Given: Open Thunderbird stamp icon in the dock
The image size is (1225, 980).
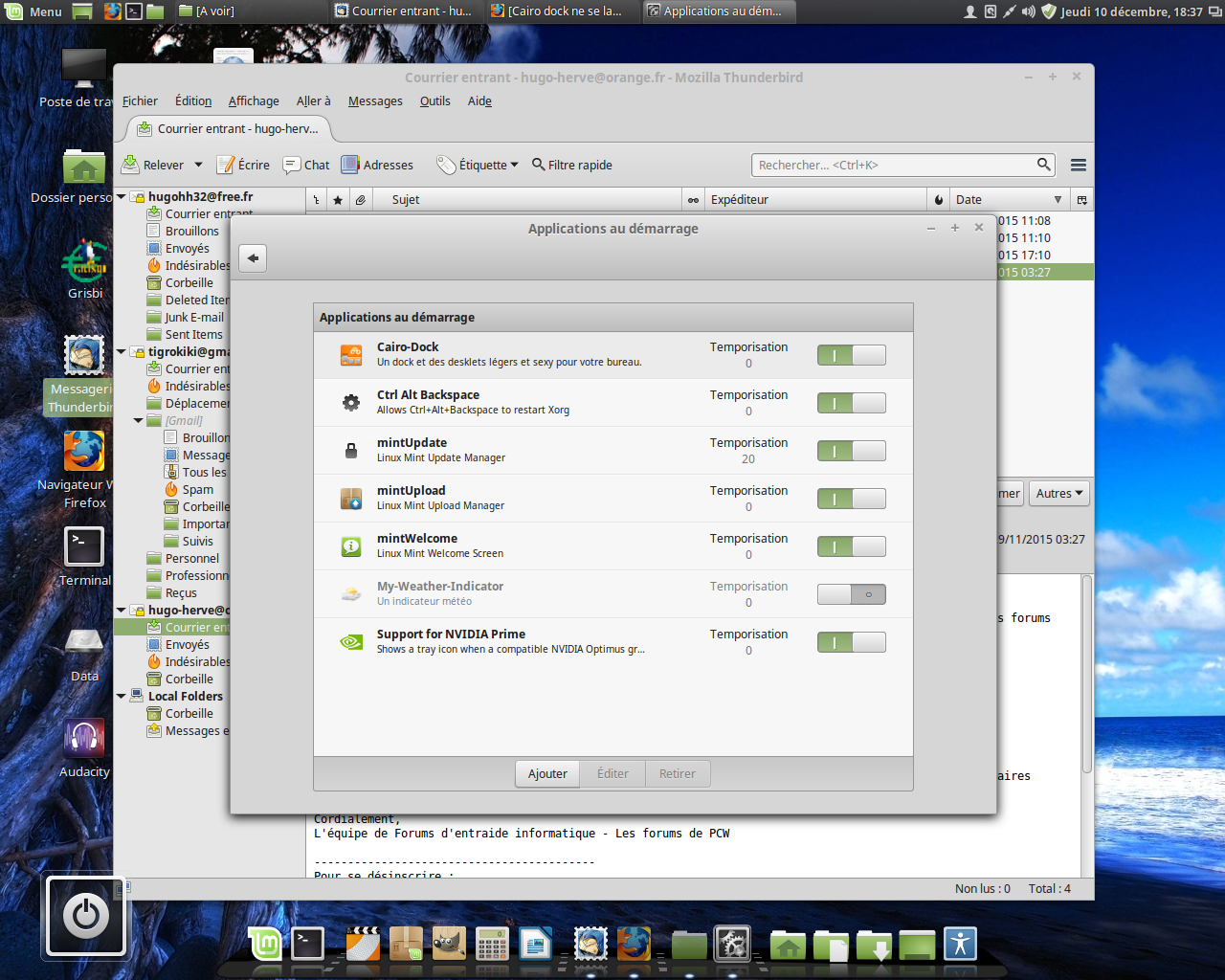Looking at the screenshot, I should tap(590, 945).
